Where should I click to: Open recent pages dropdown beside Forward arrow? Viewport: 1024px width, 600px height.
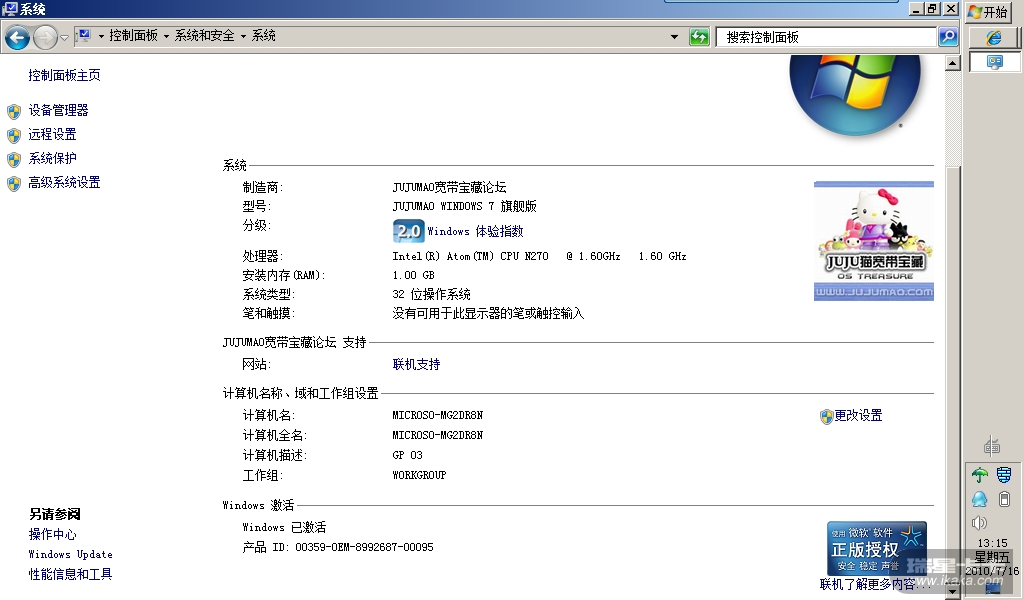64,38
